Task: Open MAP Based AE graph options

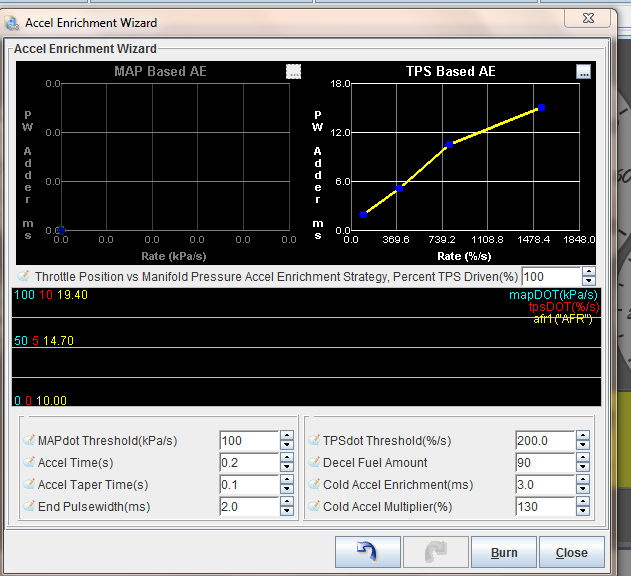Action: coord(293,71)
